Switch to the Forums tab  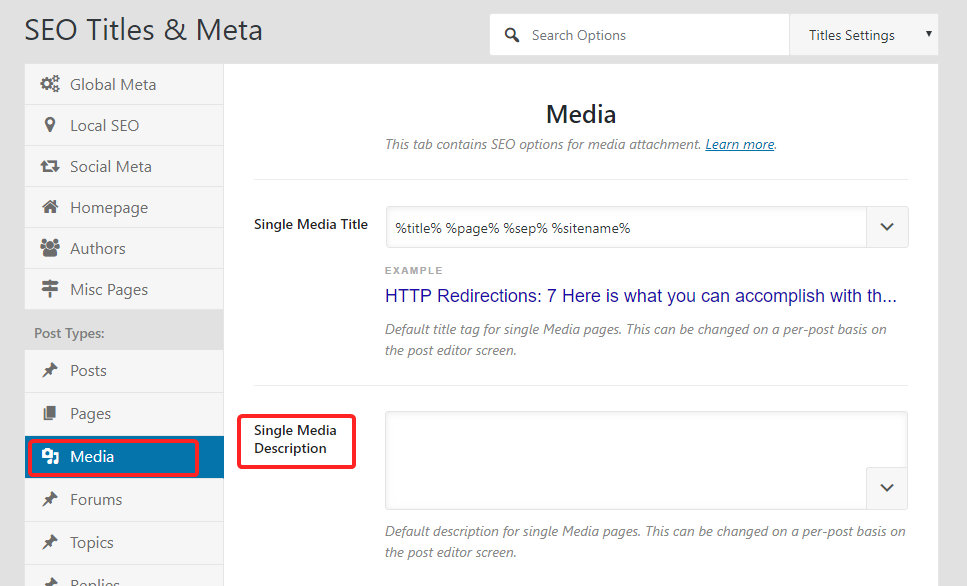95,500
